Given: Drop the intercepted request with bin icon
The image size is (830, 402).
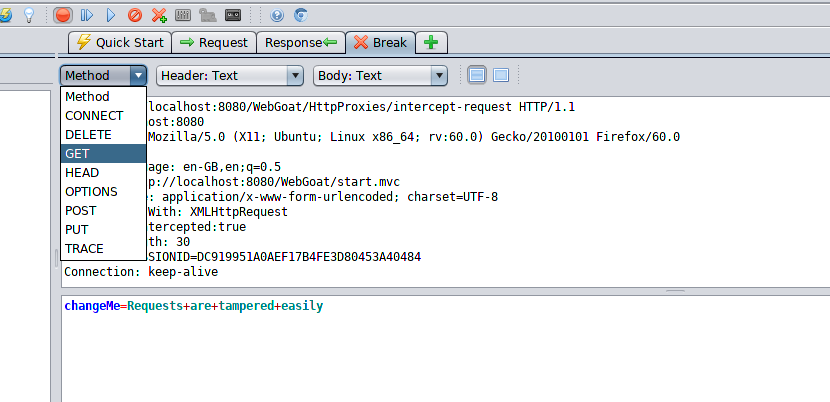Looking at the screenshot, I should click(x=134, y=15).
